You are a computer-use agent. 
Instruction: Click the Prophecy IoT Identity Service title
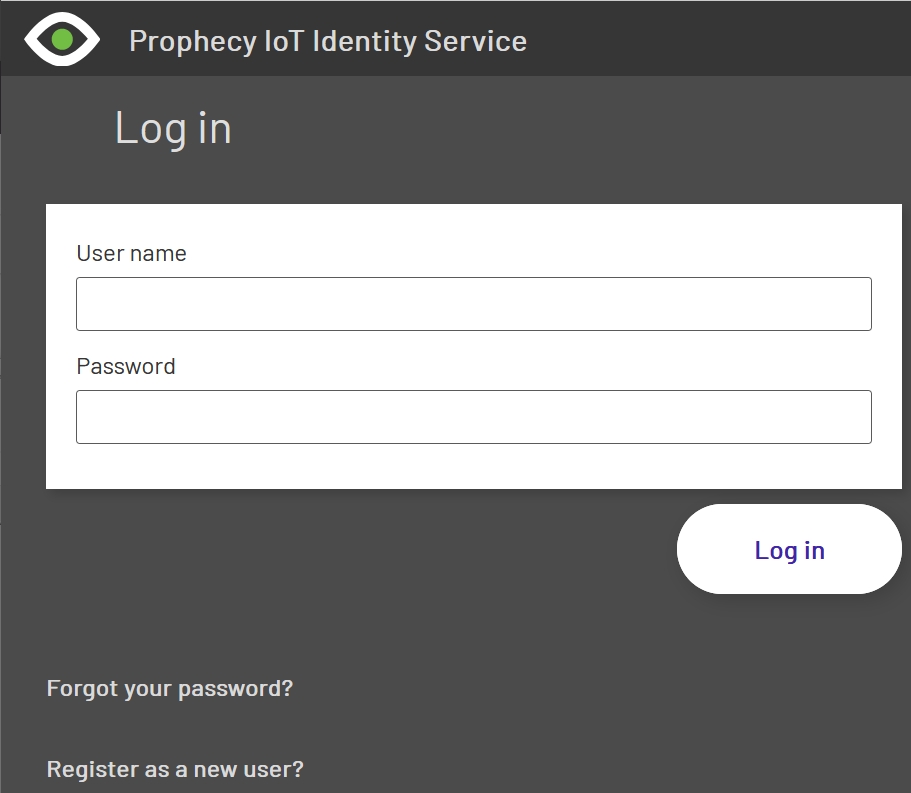coord(326,41)
